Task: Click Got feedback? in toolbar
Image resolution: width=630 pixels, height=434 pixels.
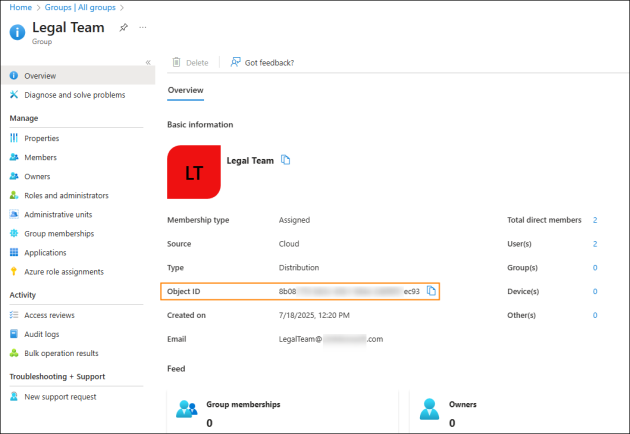Action: click(x=262, y=62)
